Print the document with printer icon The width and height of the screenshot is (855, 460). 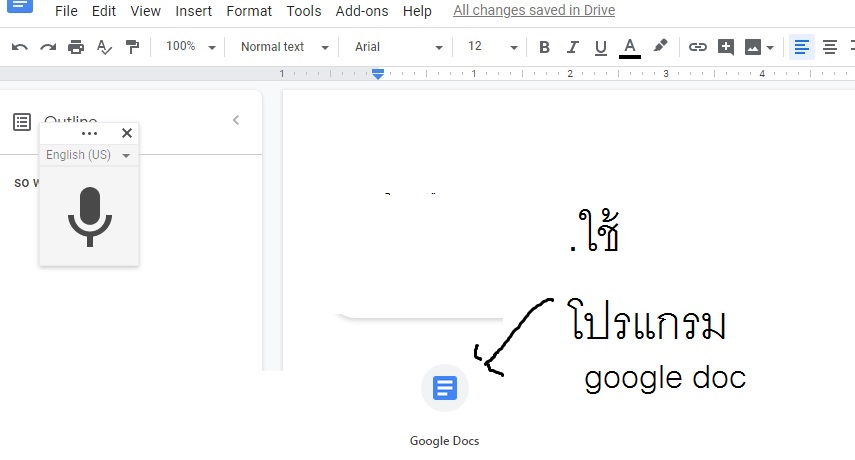pos(76,47)
